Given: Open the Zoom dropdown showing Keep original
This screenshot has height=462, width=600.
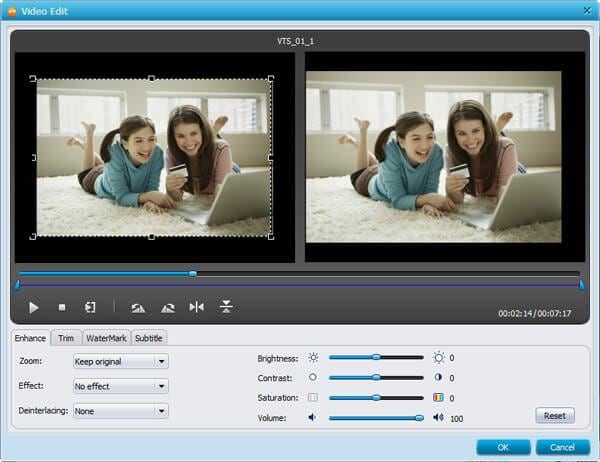Looking at the screenshot, I should [x=121, y=361].
